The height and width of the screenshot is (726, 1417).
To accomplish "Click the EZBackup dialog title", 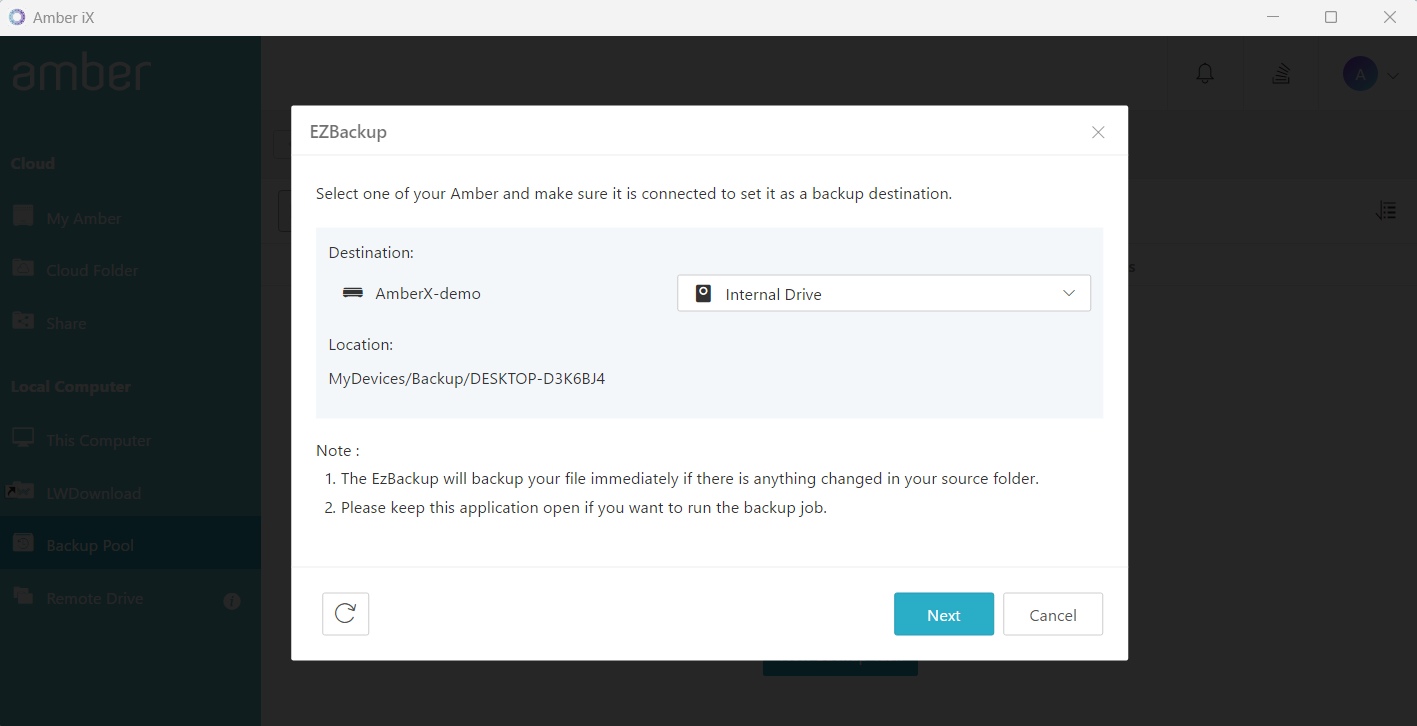I will point(348,132).
